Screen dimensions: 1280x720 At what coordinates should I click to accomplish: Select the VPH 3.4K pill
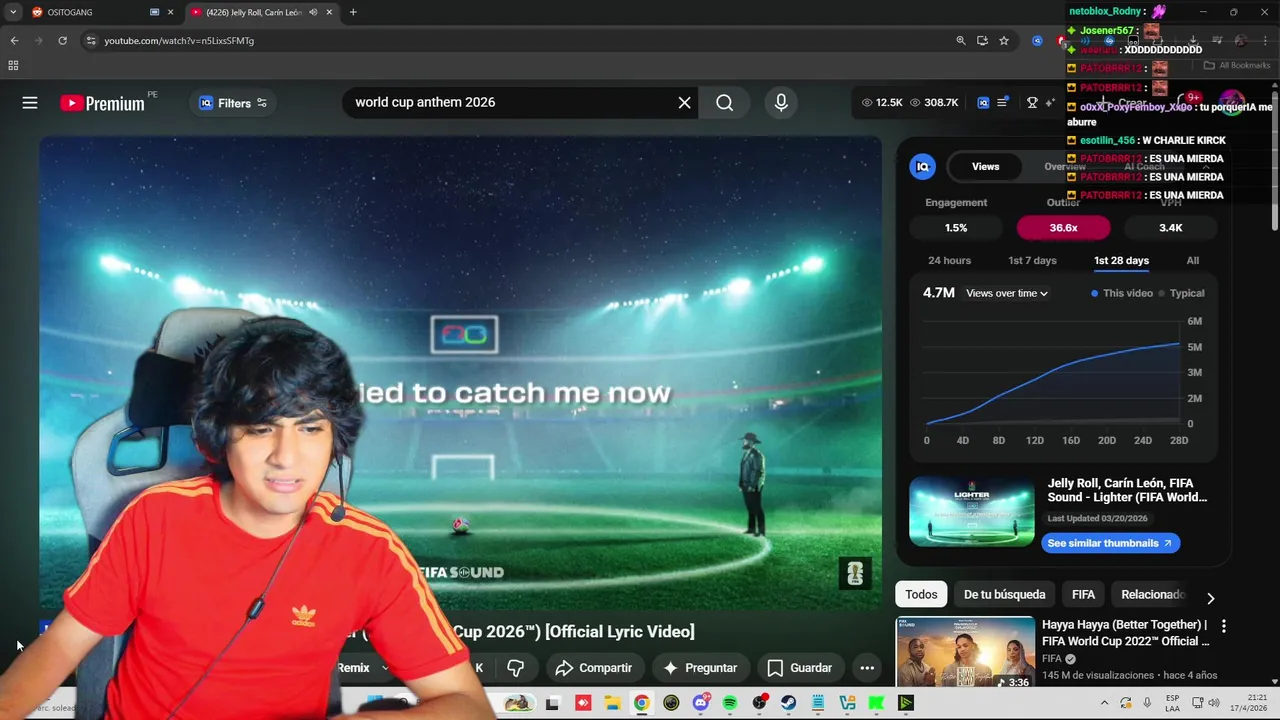point(1171,228)
